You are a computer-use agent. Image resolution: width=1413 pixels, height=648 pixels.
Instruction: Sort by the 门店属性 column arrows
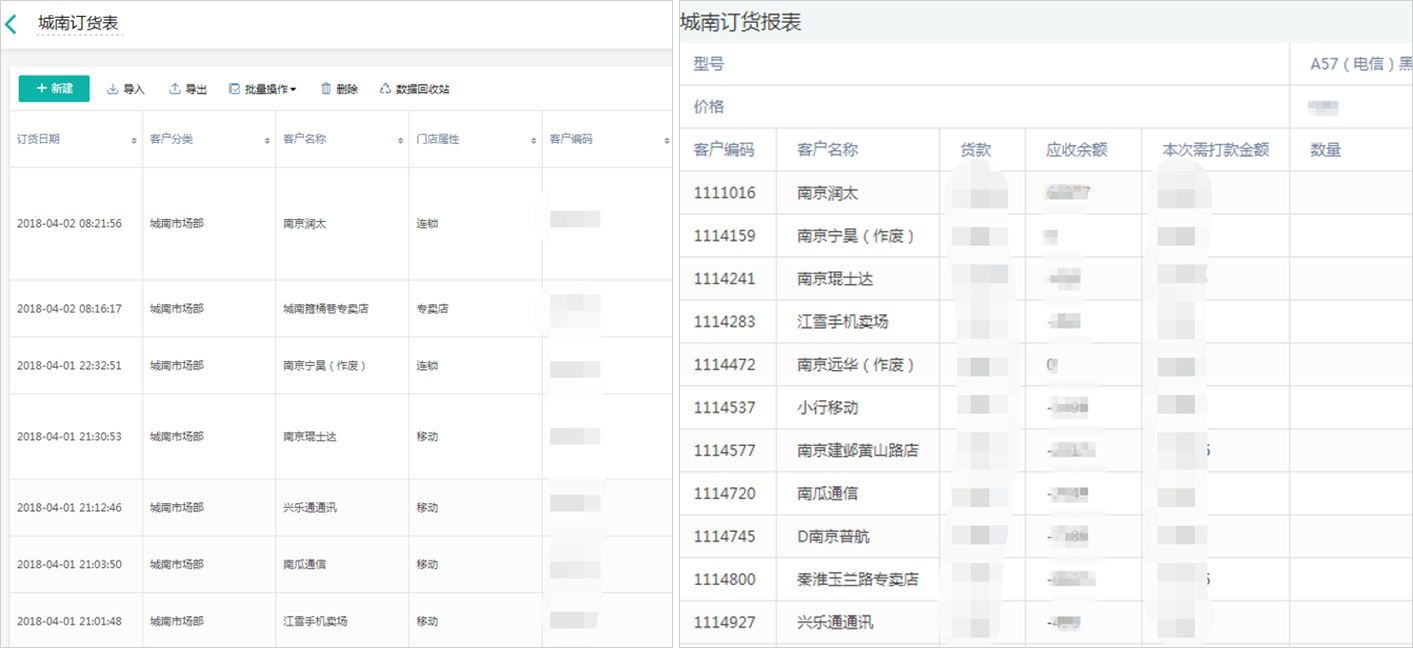(x=534, y=141)
